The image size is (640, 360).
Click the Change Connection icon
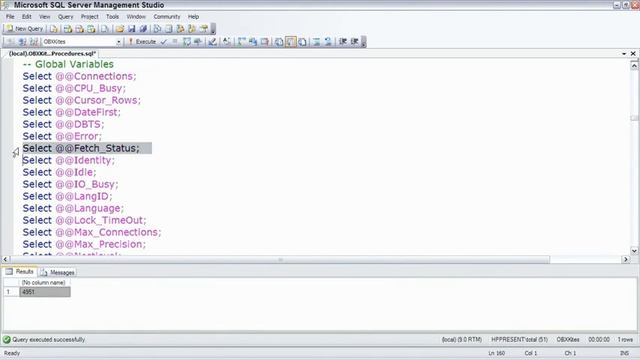(x=34, y=42)
